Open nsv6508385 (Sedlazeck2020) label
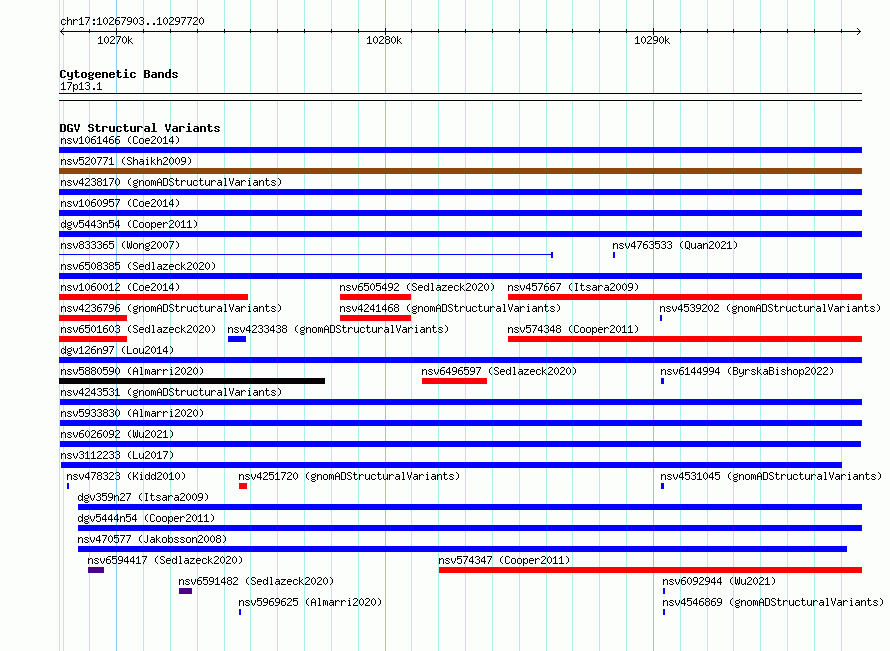The image size is (890, 651). 138,266
